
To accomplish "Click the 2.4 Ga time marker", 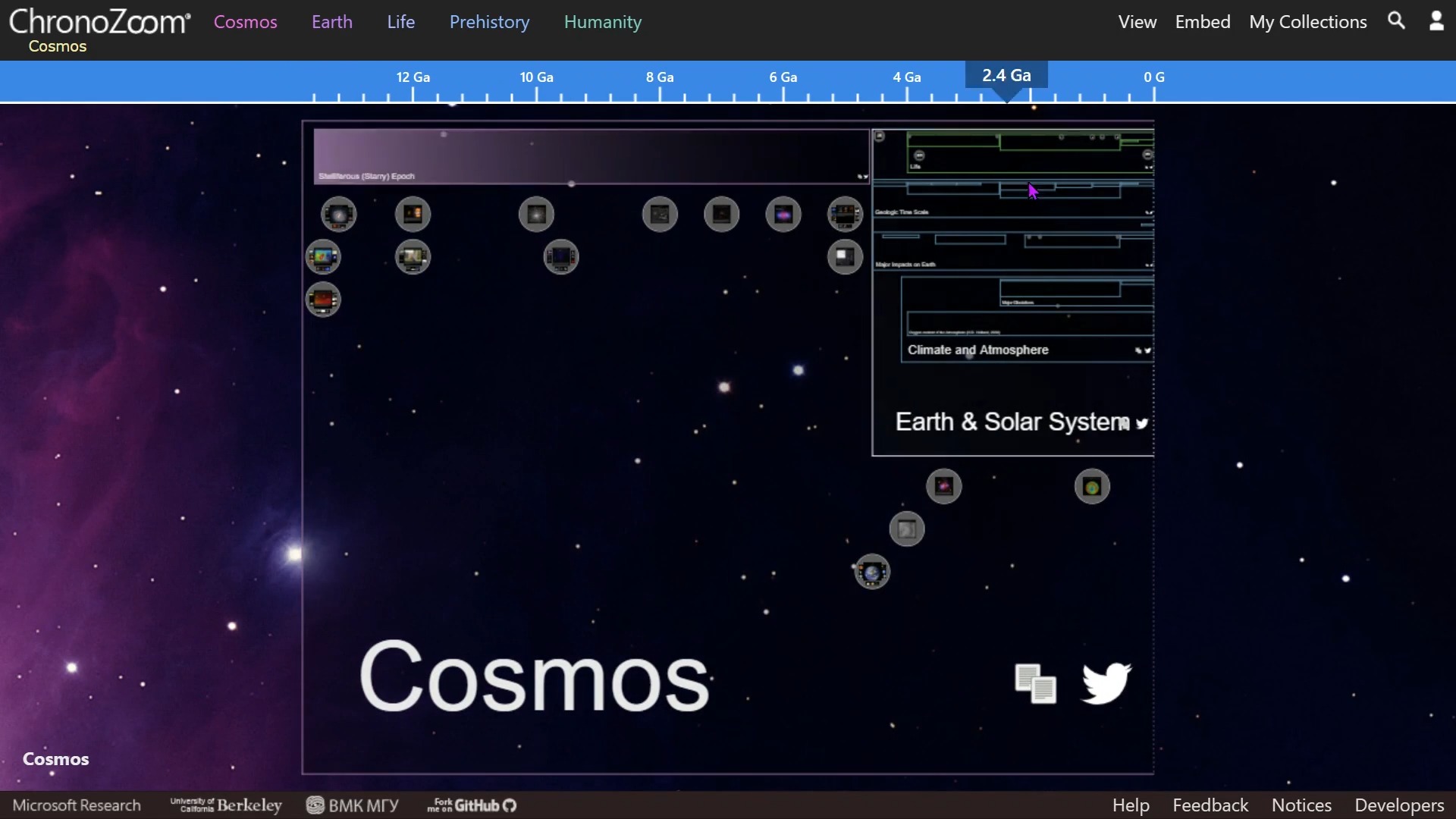I will pos(1006,76).
